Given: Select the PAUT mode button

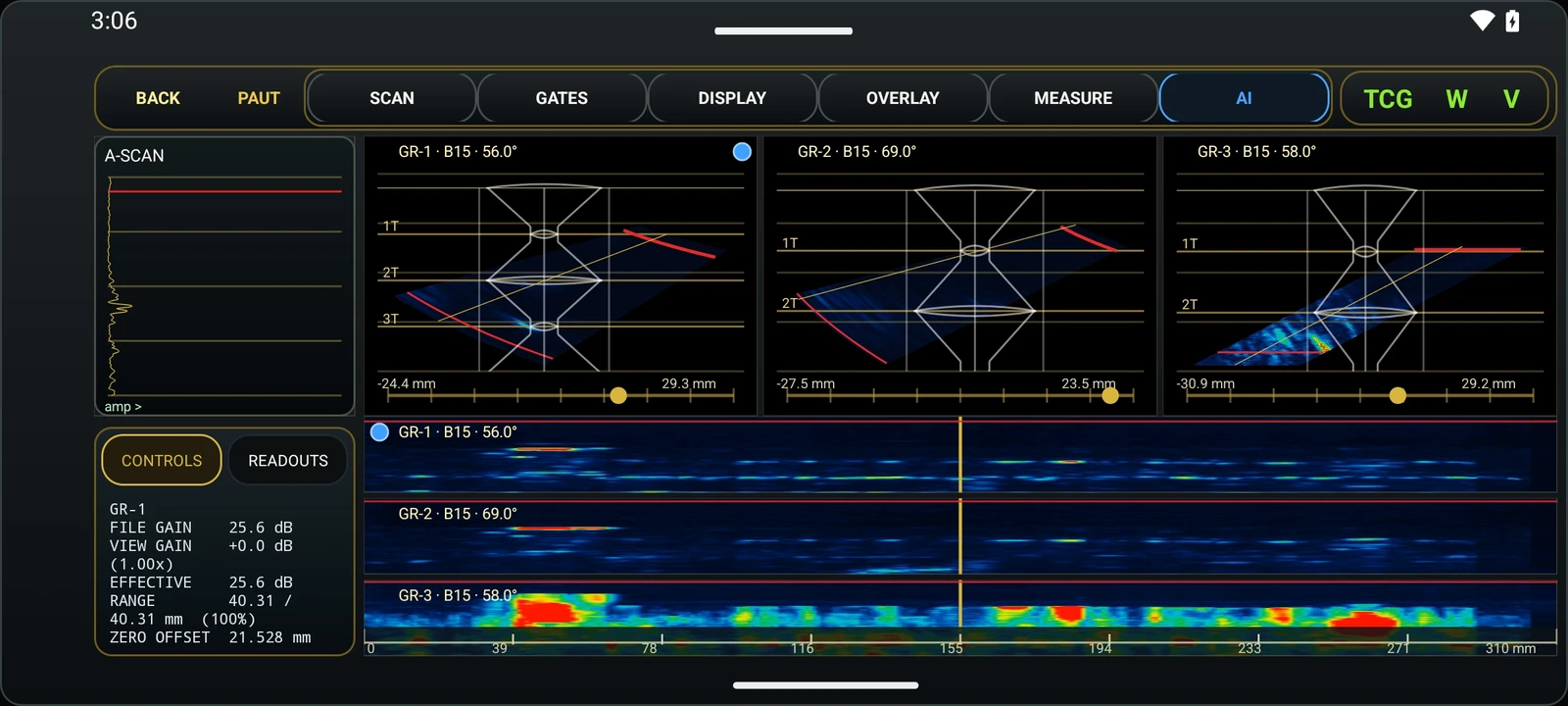Looking at the screenshot, I should [259, 98].
